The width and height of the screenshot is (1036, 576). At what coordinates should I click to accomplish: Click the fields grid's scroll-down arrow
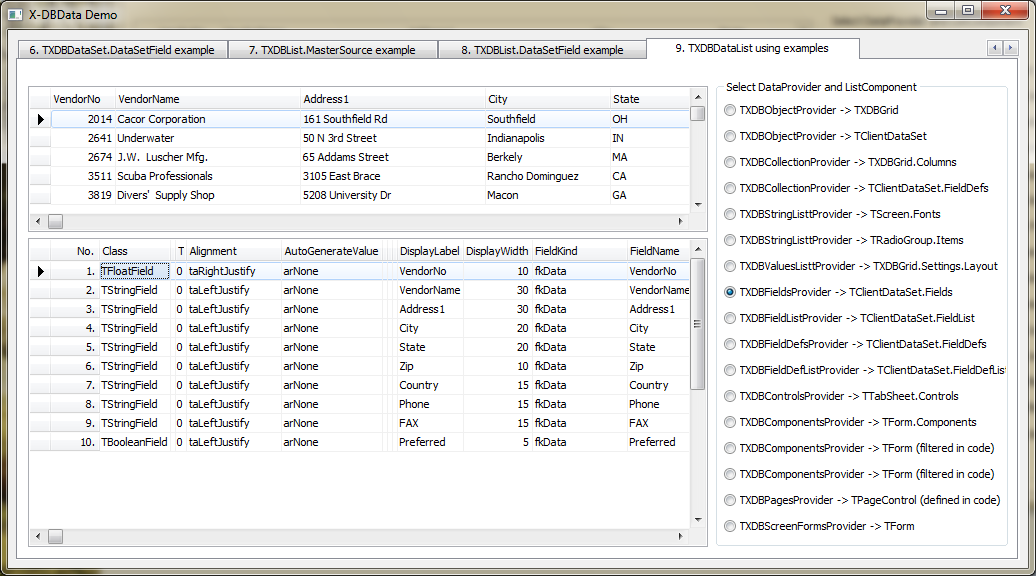(697, 519)
